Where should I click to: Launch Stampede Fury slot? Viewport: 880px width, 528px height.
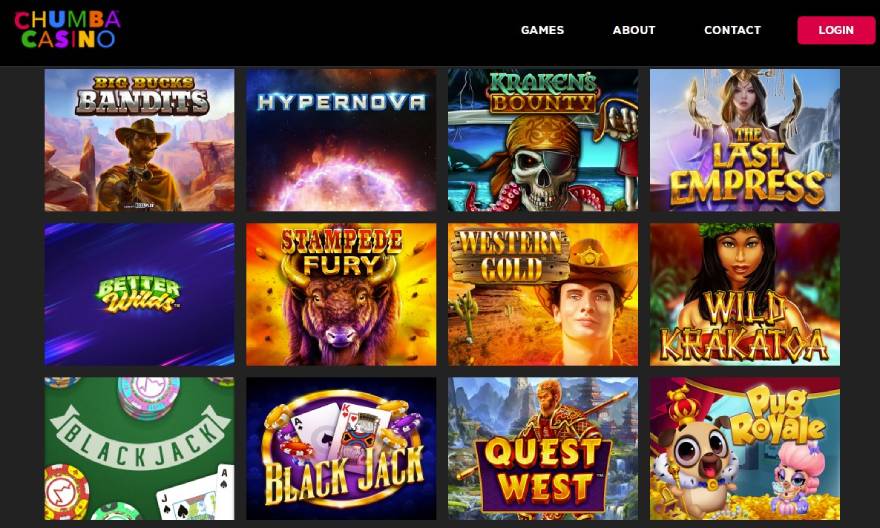[341, 294]
